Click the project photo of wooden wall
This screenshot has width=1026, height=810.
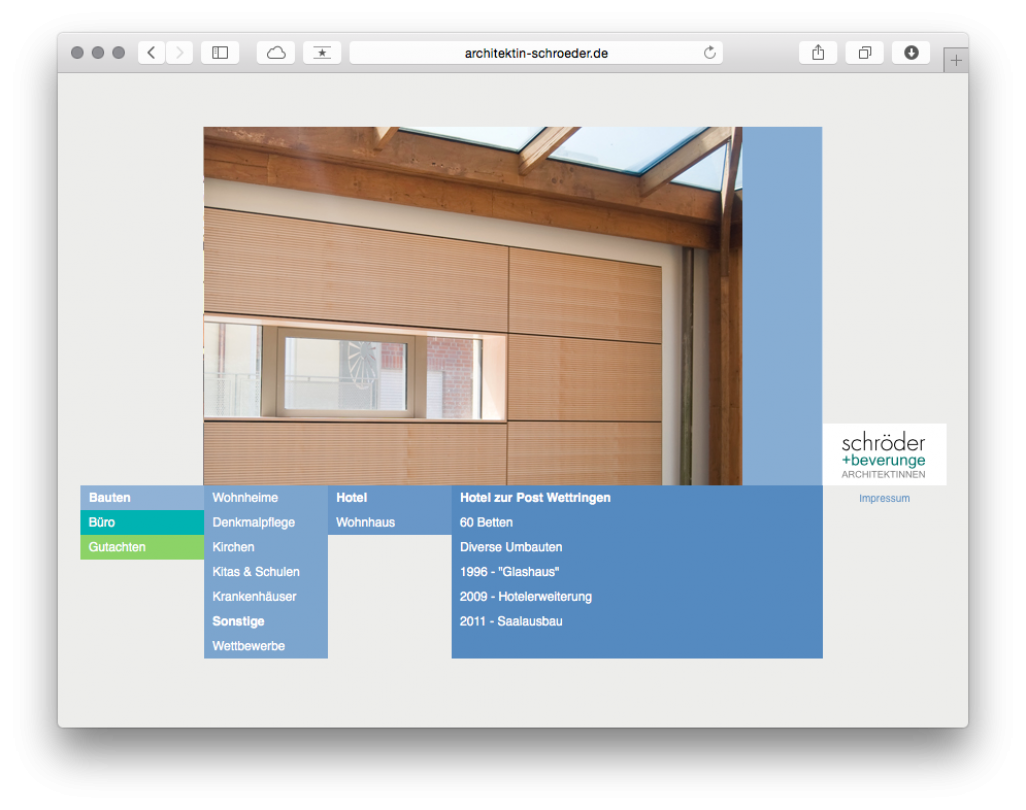click(472, 306)
